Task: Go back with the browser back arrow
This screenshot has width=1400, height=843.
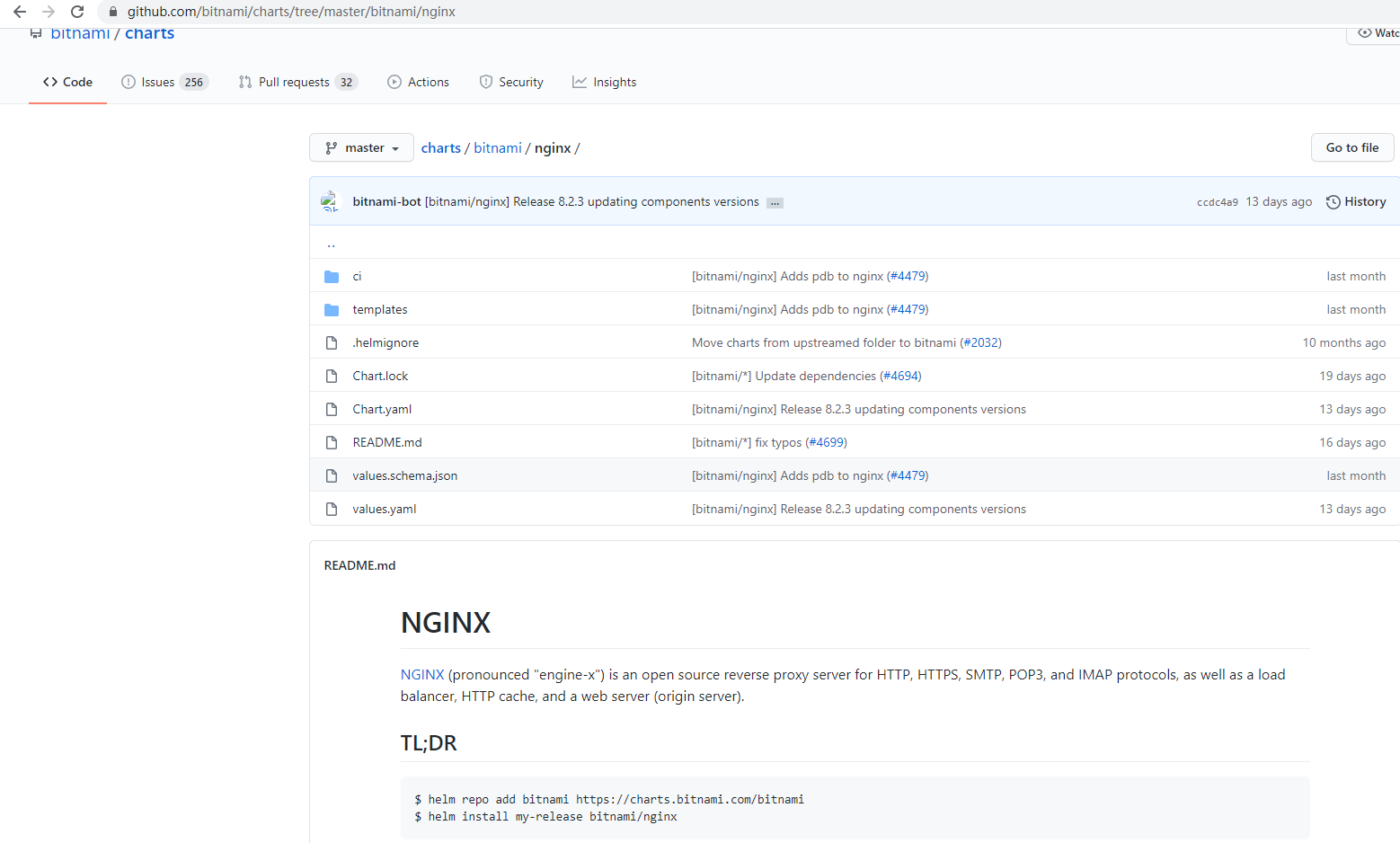Action: click(x=20, y=12)
